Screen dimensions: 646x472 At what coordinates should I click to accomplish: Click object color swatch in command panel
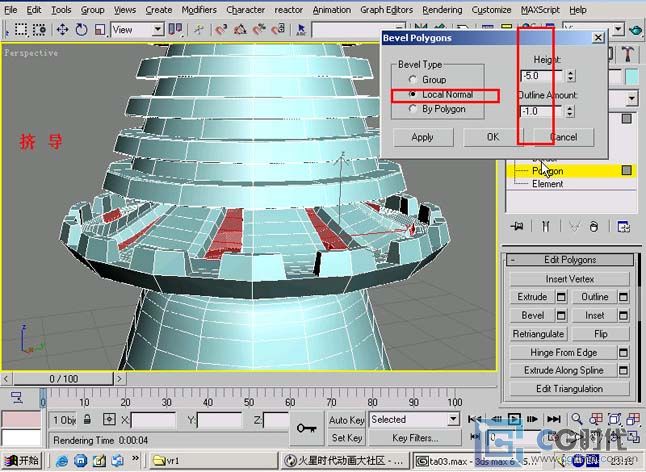tap(632, 77)
